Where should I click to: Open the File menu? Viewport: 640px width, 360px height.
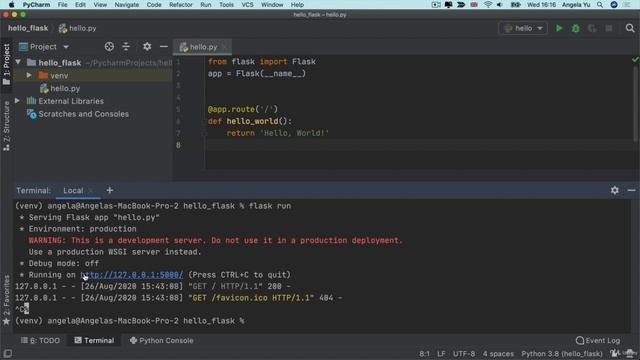[62, 4]
